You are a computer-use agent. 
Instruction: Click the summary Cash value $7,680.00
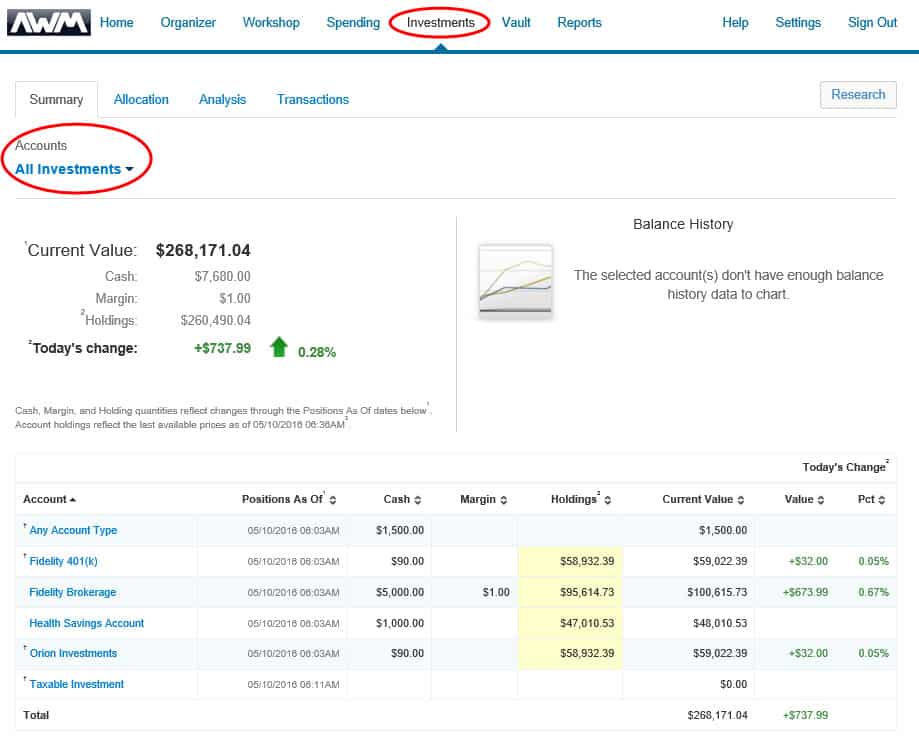[222, 277]
